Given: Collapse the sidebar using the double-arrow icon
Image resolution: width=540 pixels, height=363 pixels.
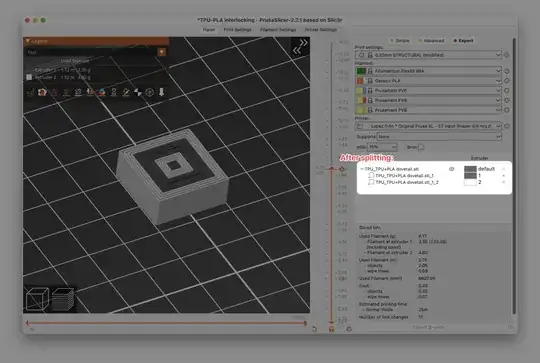Looking at the screenshot, I should [x=300, y=46].
